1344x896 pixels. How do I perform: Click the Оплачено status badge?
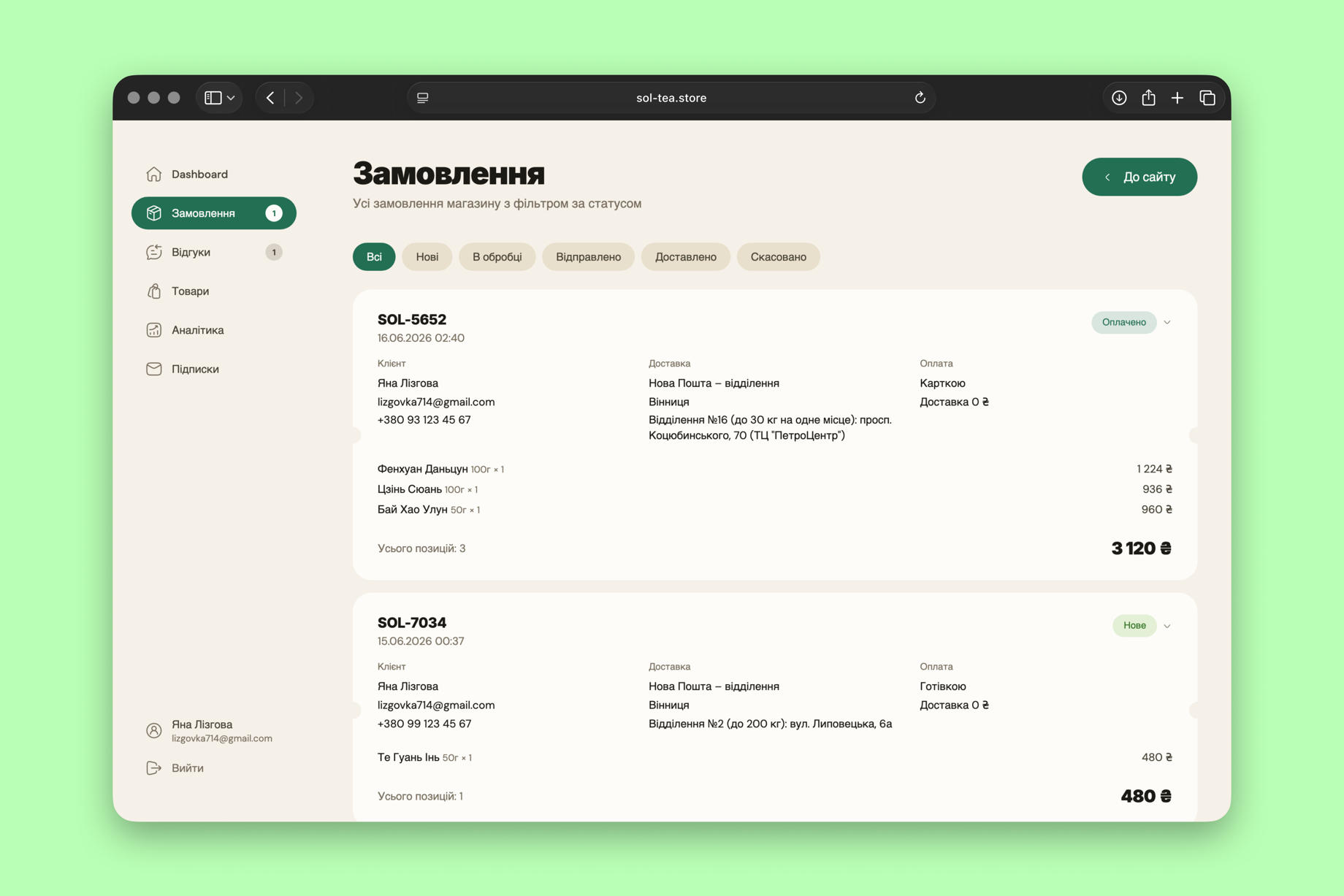click(x=1123, y=322)
